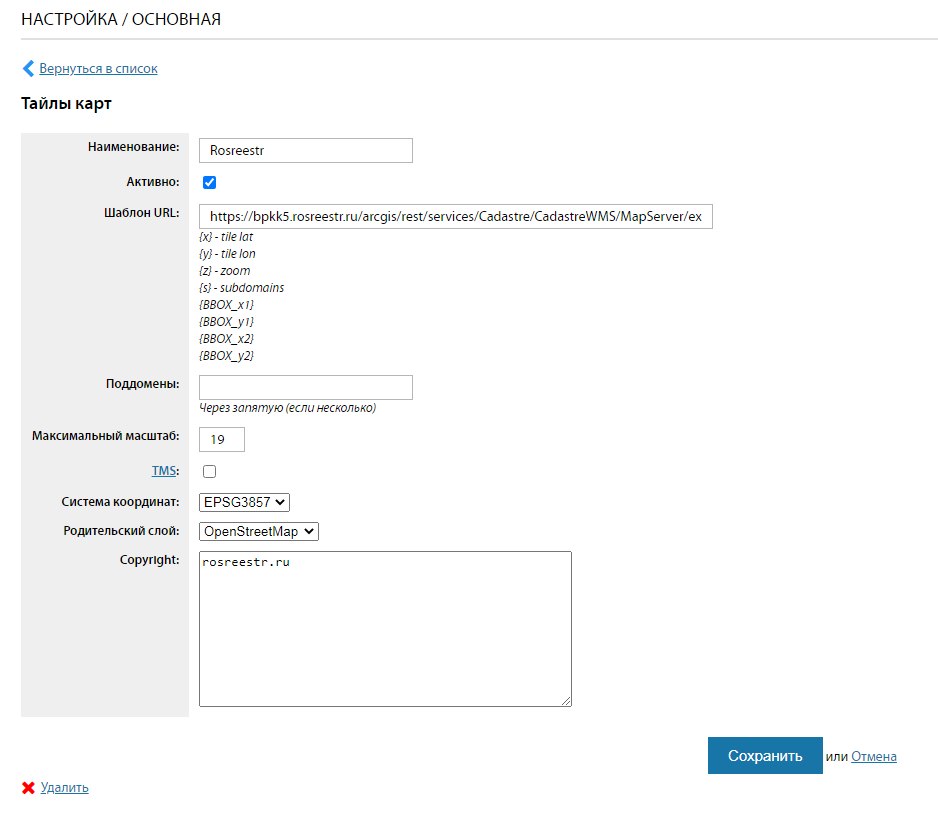
Task: Click the '{y} - tile lon' hint text
Action: tap(227, 254)
